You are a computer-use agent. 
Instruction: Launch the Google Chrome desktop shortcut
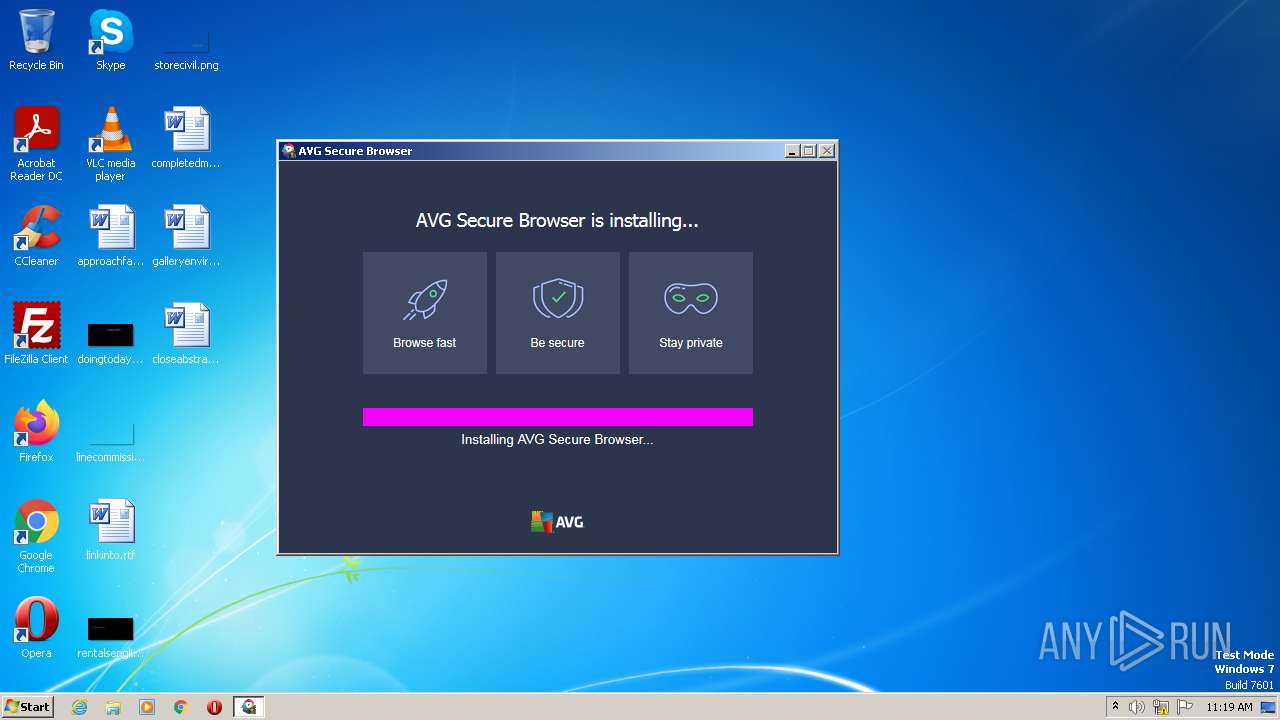point(36,536)
